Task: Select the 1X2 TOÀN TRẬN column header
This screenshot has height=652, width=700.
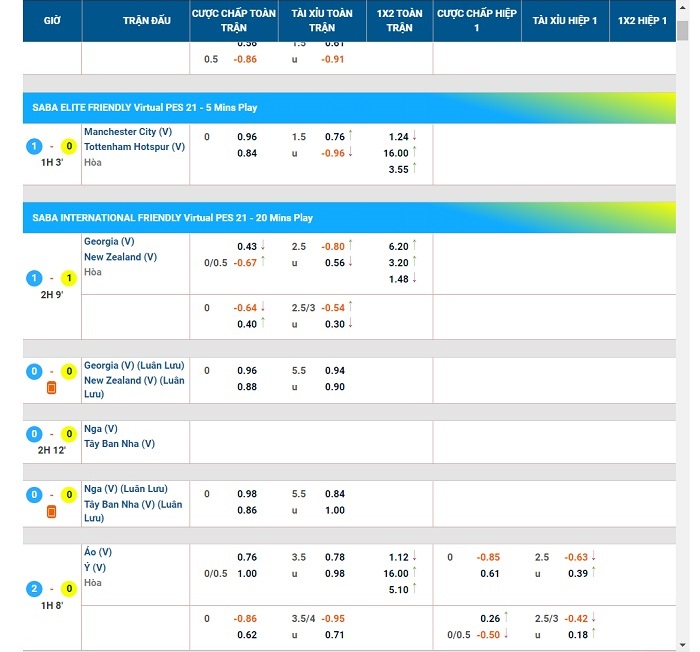Action: pyautogui.click(x=400, y=21)
